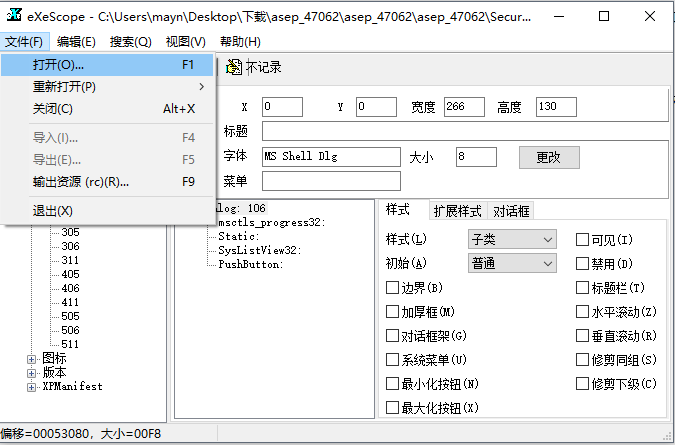Click the 文件(F) menu header
Screen dimensions: 675x445
click(24, 42)
